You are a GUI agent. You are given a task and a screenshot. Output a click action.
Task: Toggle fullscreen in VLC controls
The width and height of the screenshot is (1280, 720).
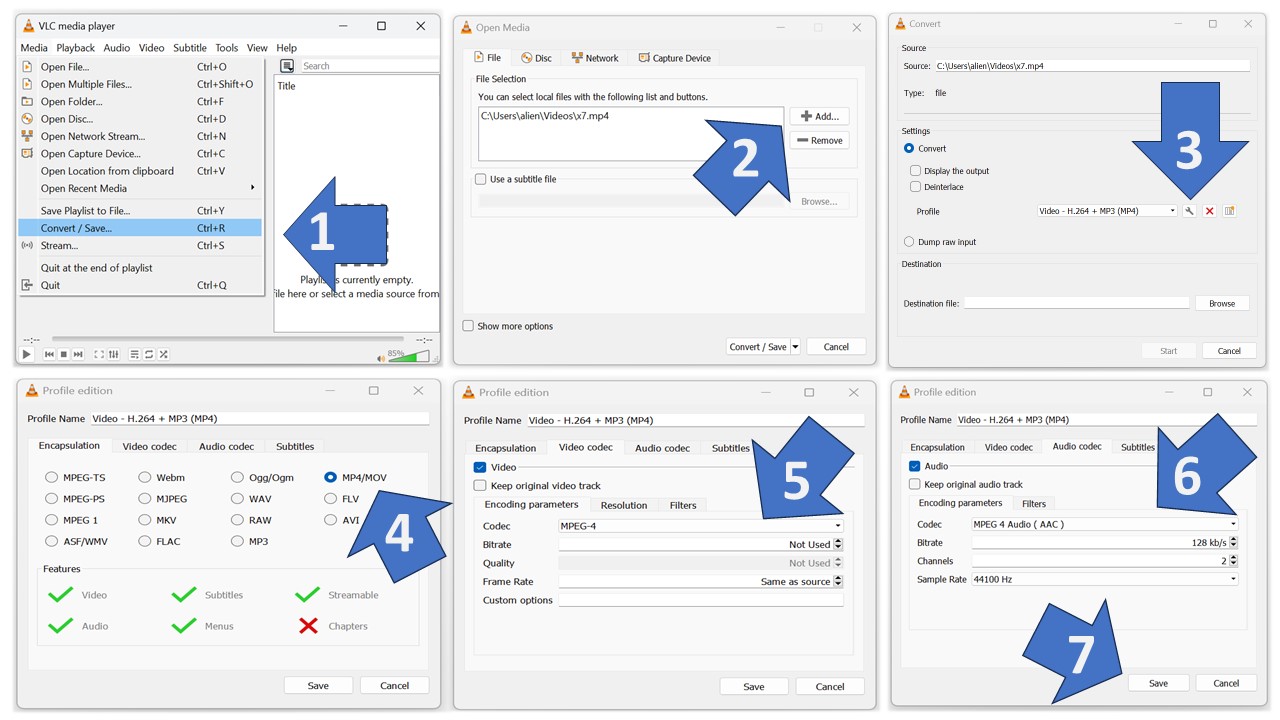[99, 355]
